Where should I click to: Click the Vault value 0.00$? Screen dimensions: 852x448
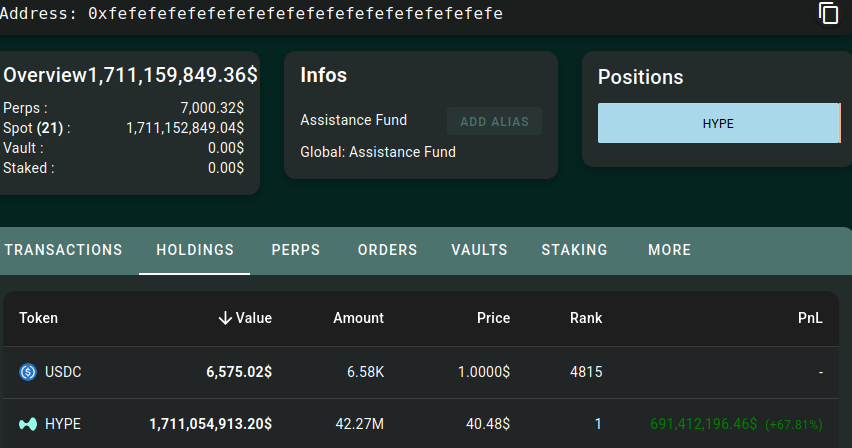point(226,148)
